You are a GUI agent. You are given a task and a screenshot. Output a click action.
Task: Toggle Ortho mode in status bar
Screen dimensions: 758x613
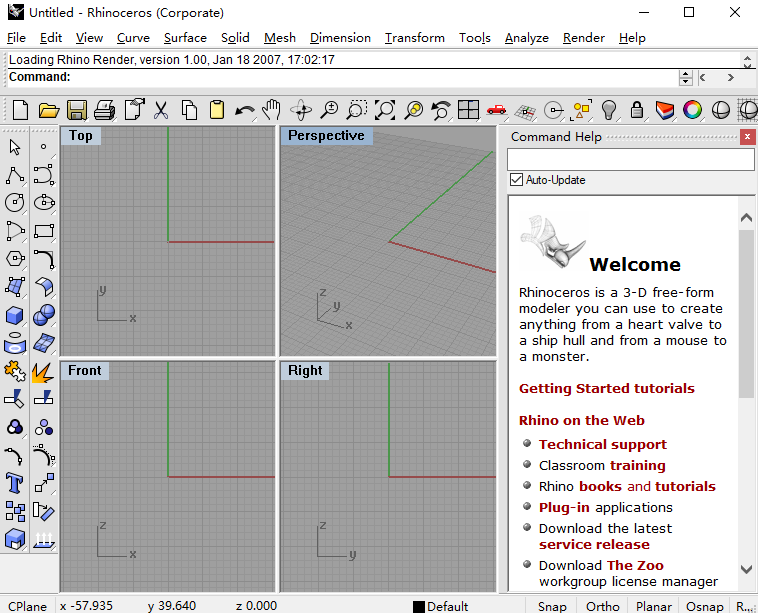pos(602,606)
